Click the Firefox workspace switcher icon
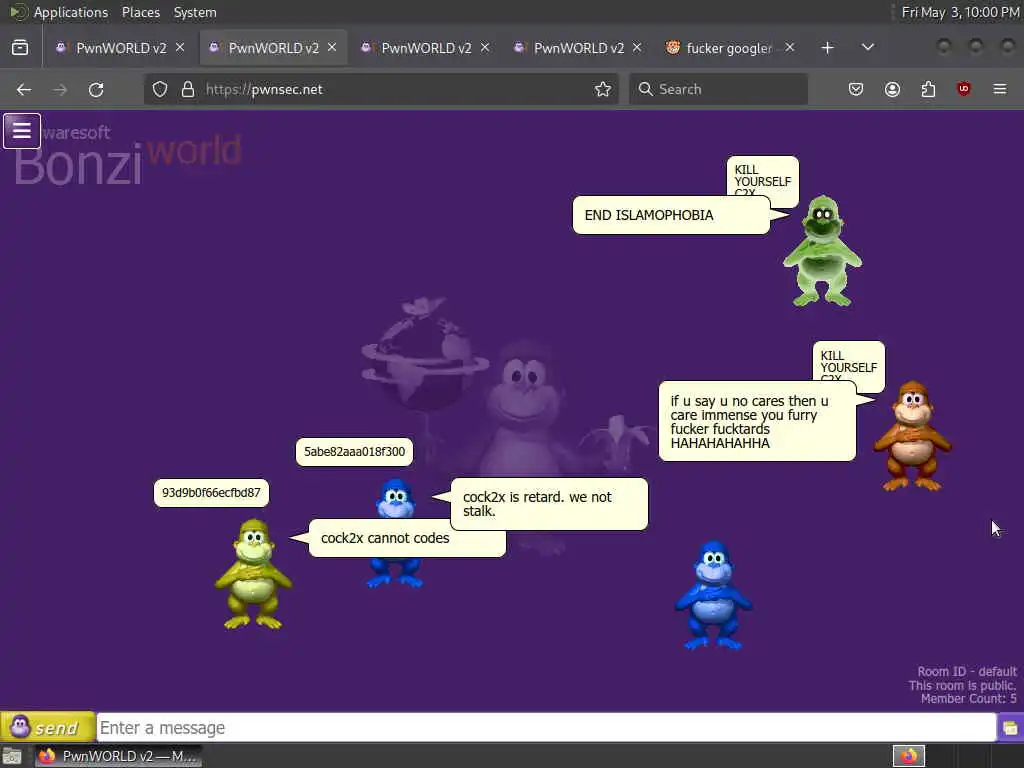This screenshot has width=1024, height=768. point(908,756)
